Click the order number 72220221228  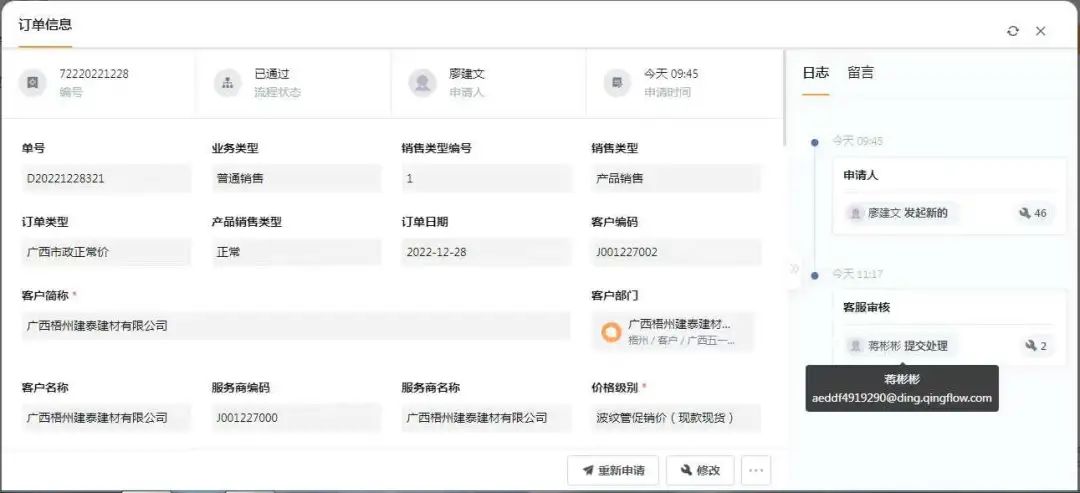[94, 74]
